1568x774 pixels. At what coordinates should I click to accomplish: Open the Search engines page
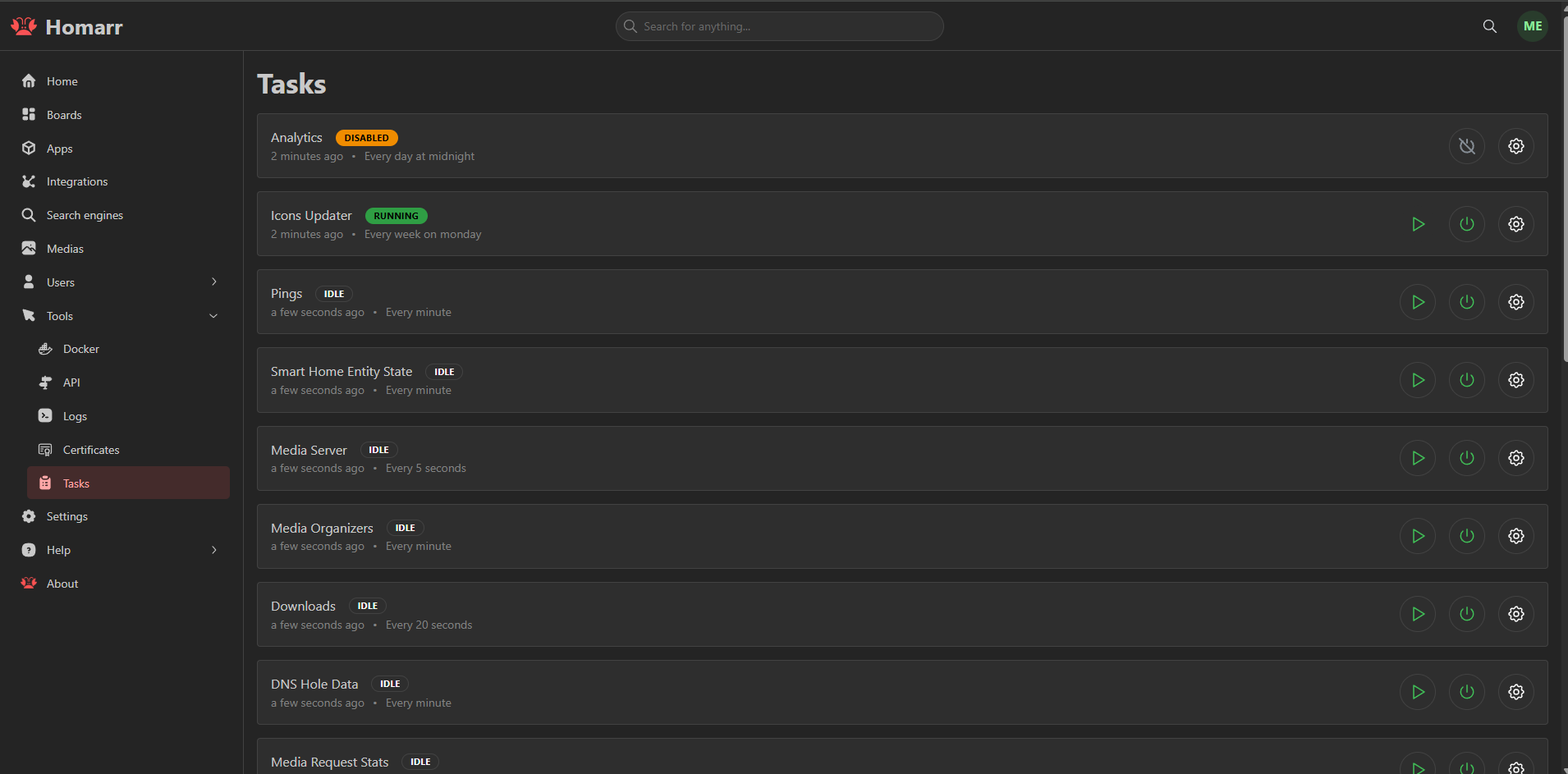pyautogui.click(x=85, y=214)
